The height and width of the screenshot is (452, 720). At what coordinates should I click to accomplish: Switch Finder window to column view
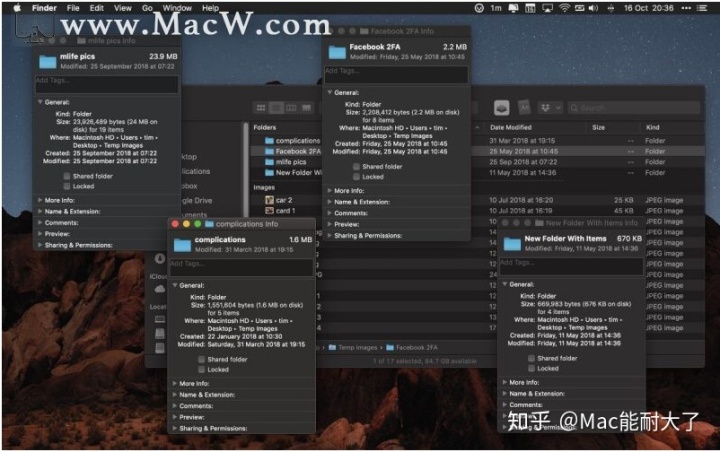click(x=291, y=108)
